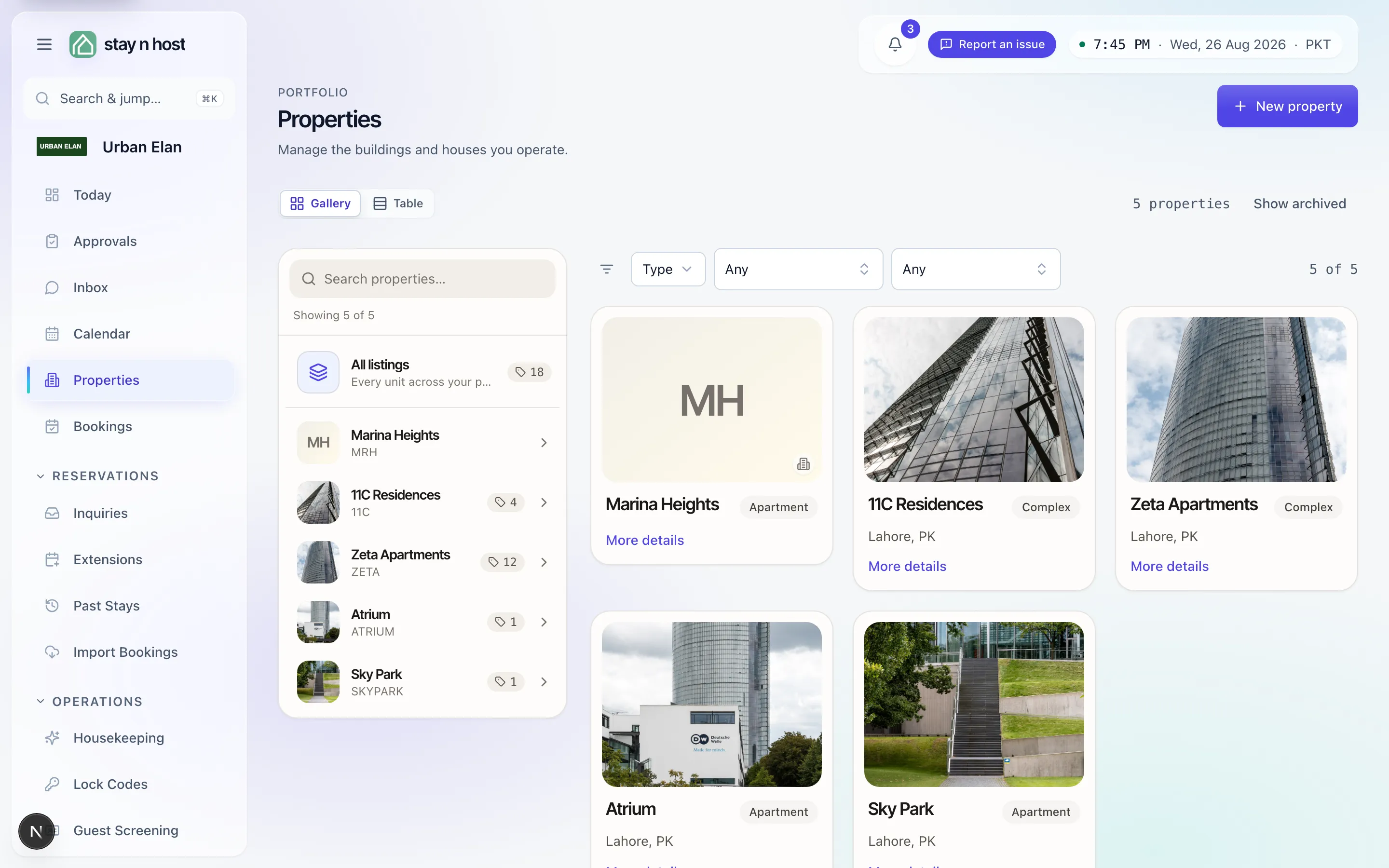The height and width of the screenshot is (868, 1389).
Task: Select All listings row
Action: tap(422, 372)
